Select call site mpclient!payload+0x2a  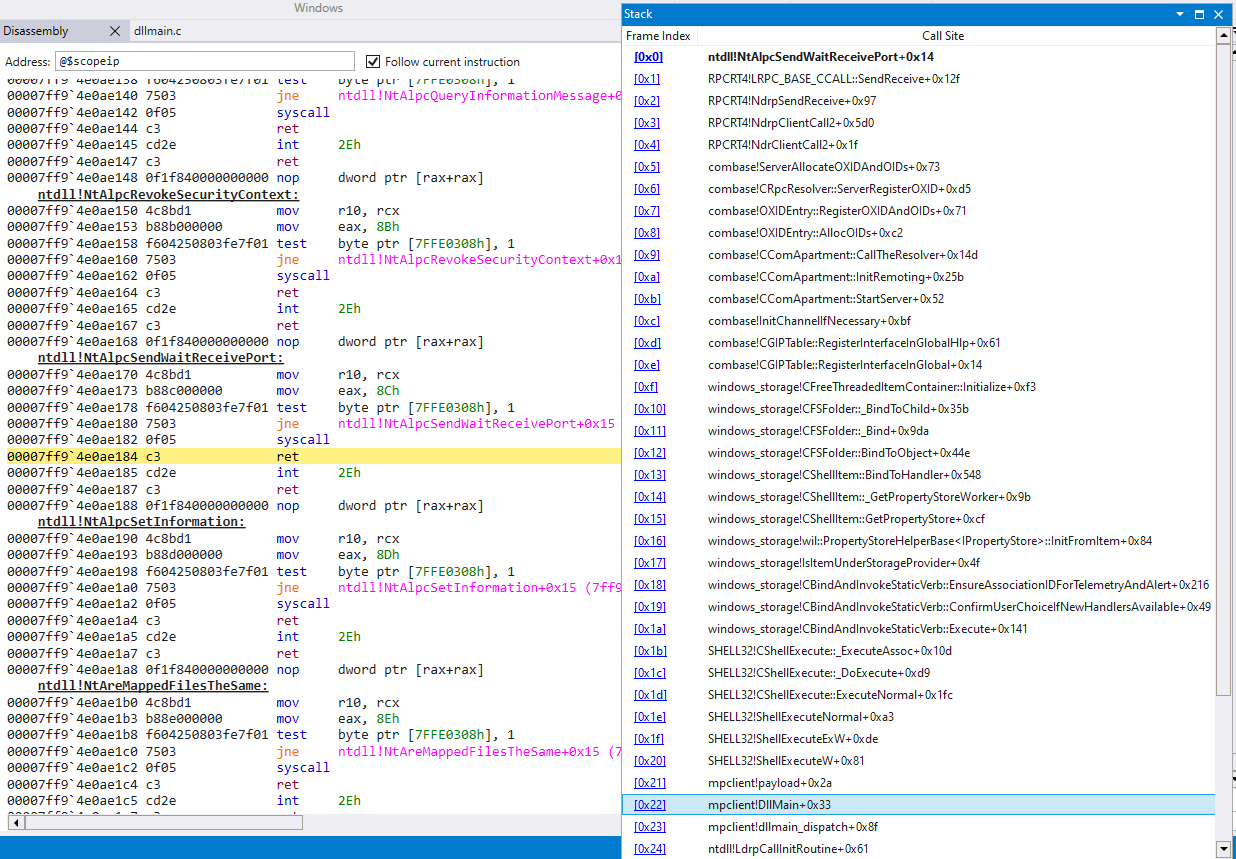click(x=770, y=783)
